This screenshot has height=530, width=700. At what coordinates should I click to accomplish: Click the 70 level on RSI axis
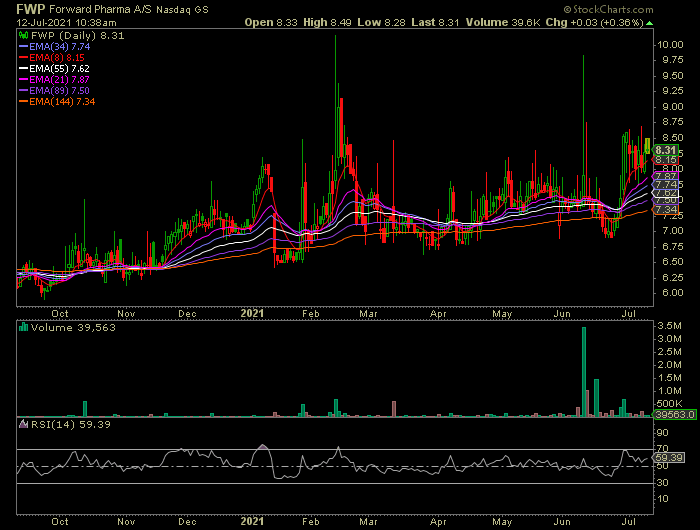tap(663, 449)
